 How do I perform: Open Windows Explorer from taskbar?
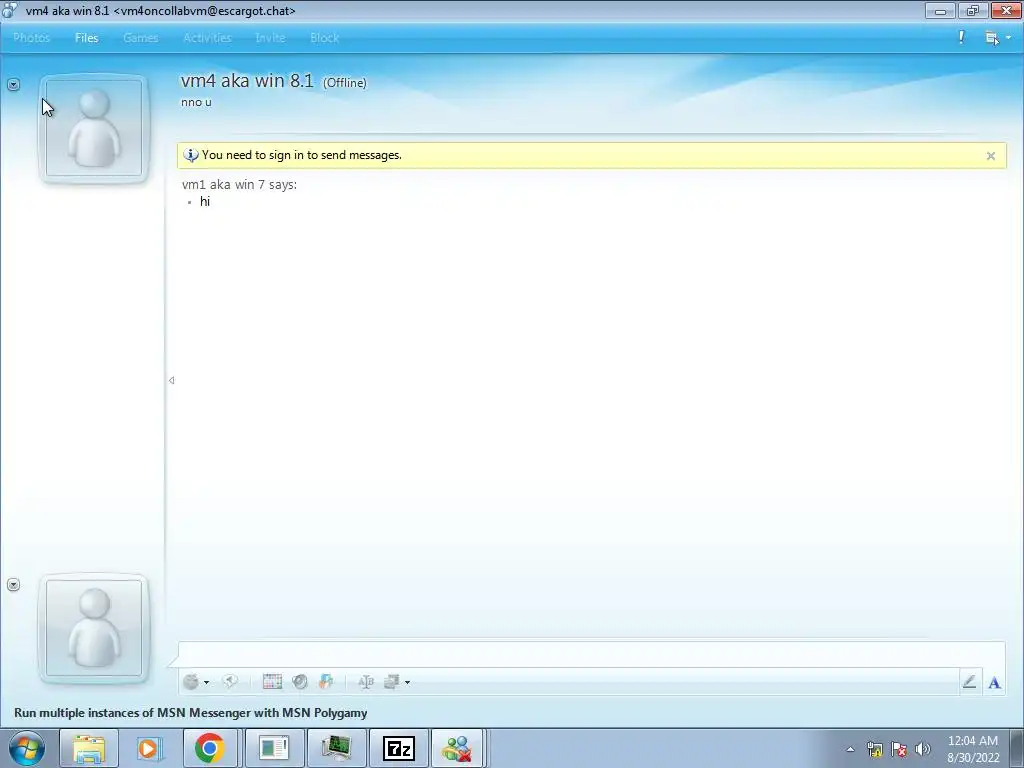click(89, 748)
